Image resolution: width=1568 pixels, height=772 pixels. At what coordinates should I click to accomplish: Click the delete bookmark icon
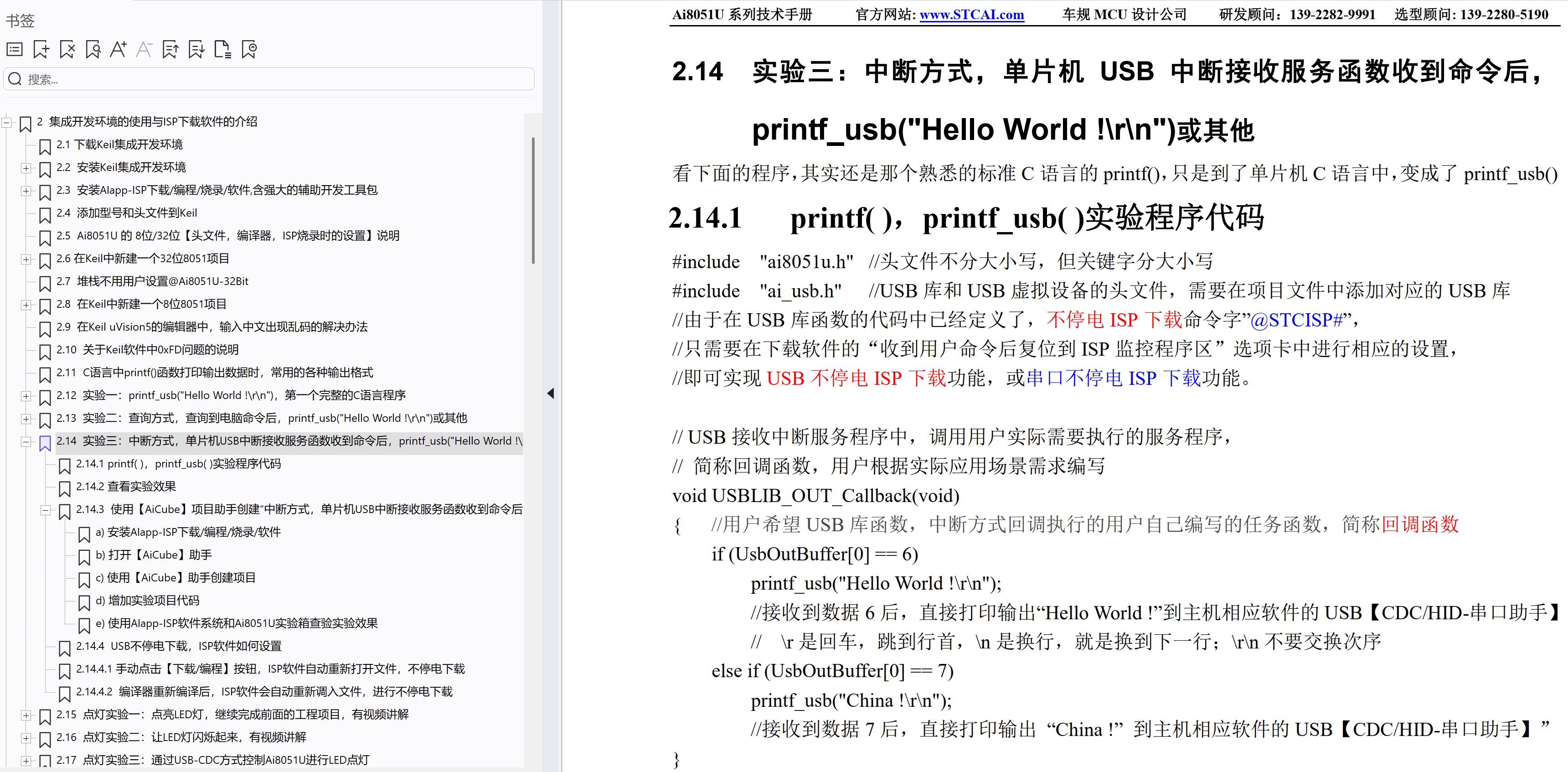(67, 49)
